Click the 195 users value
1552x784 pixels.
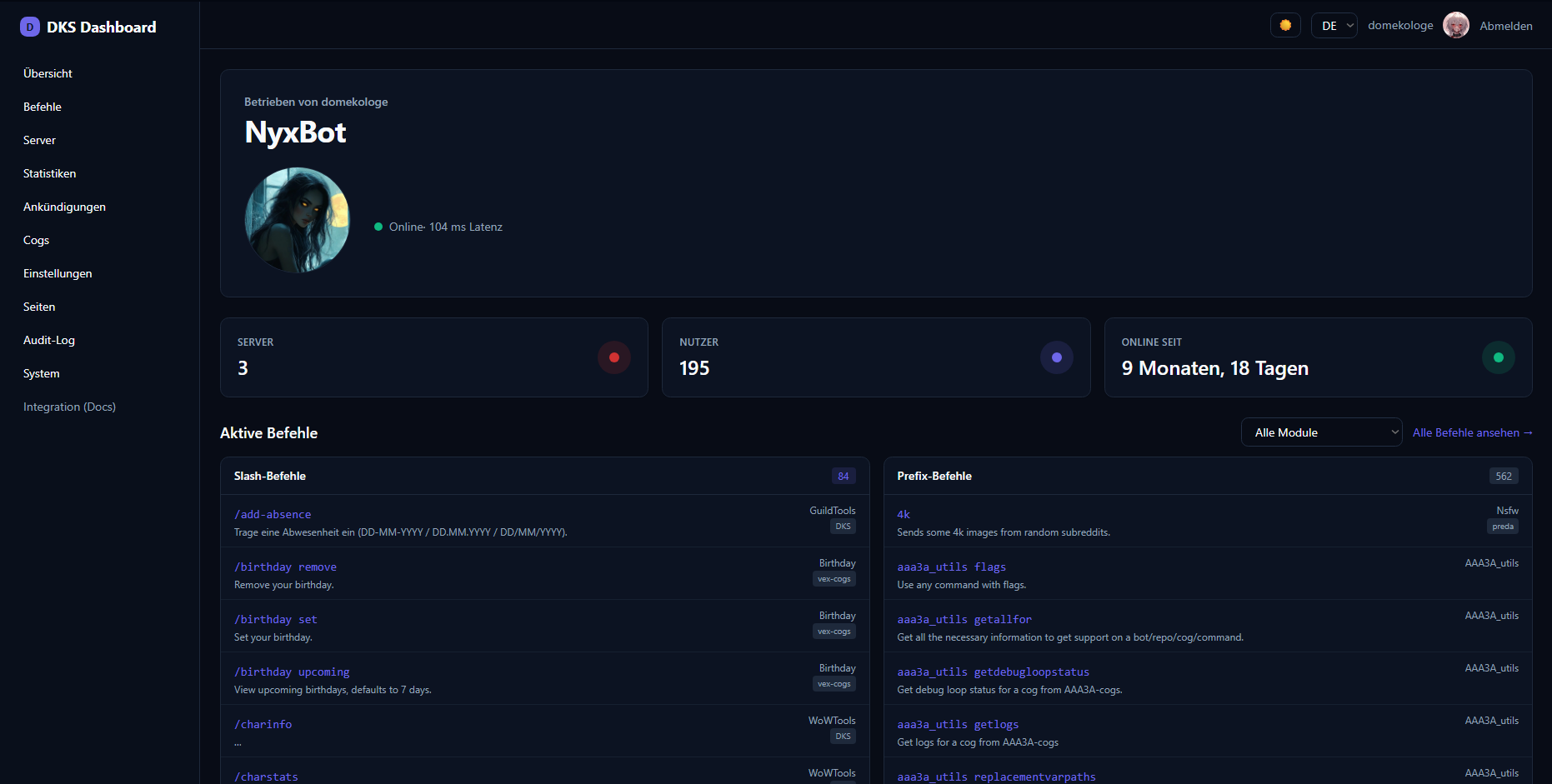point(694,368)
